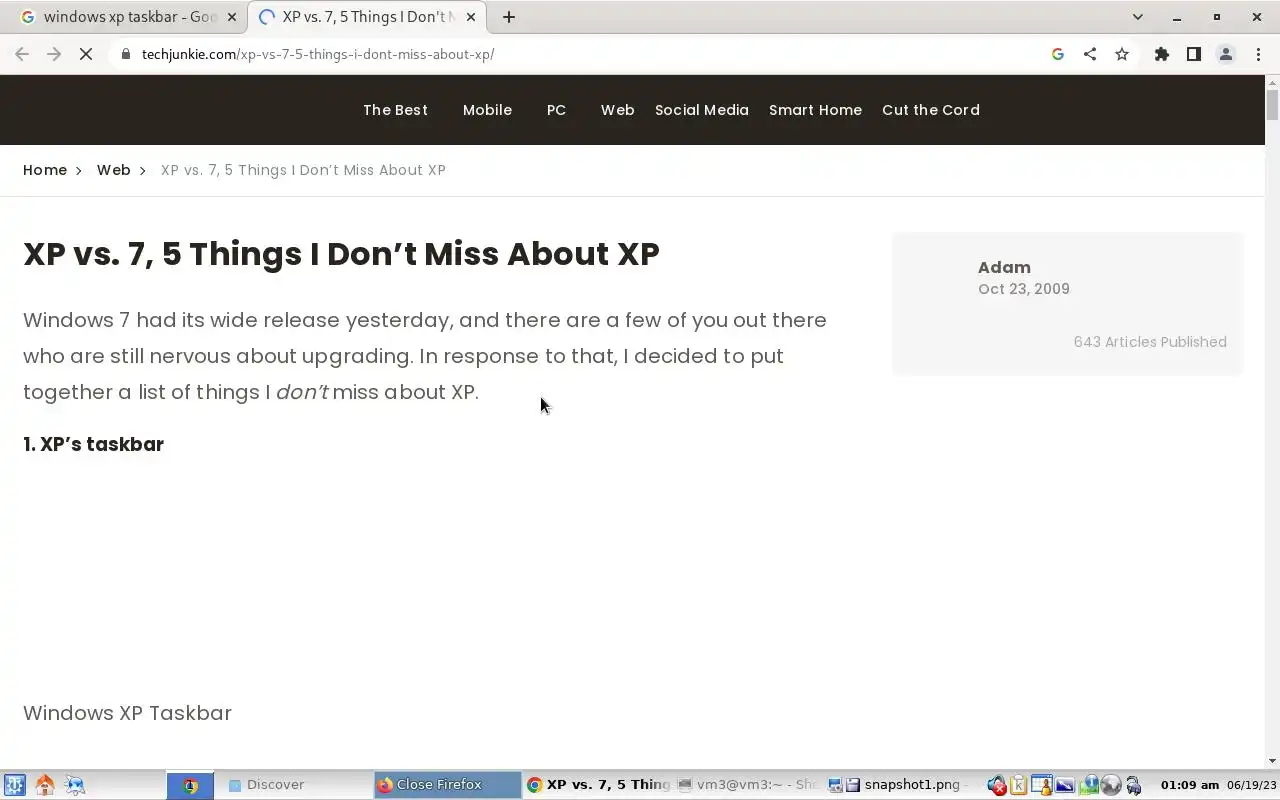The image size is (1280, 800).
Task: Click the globe network tray icon
Action: [1111, 785]
